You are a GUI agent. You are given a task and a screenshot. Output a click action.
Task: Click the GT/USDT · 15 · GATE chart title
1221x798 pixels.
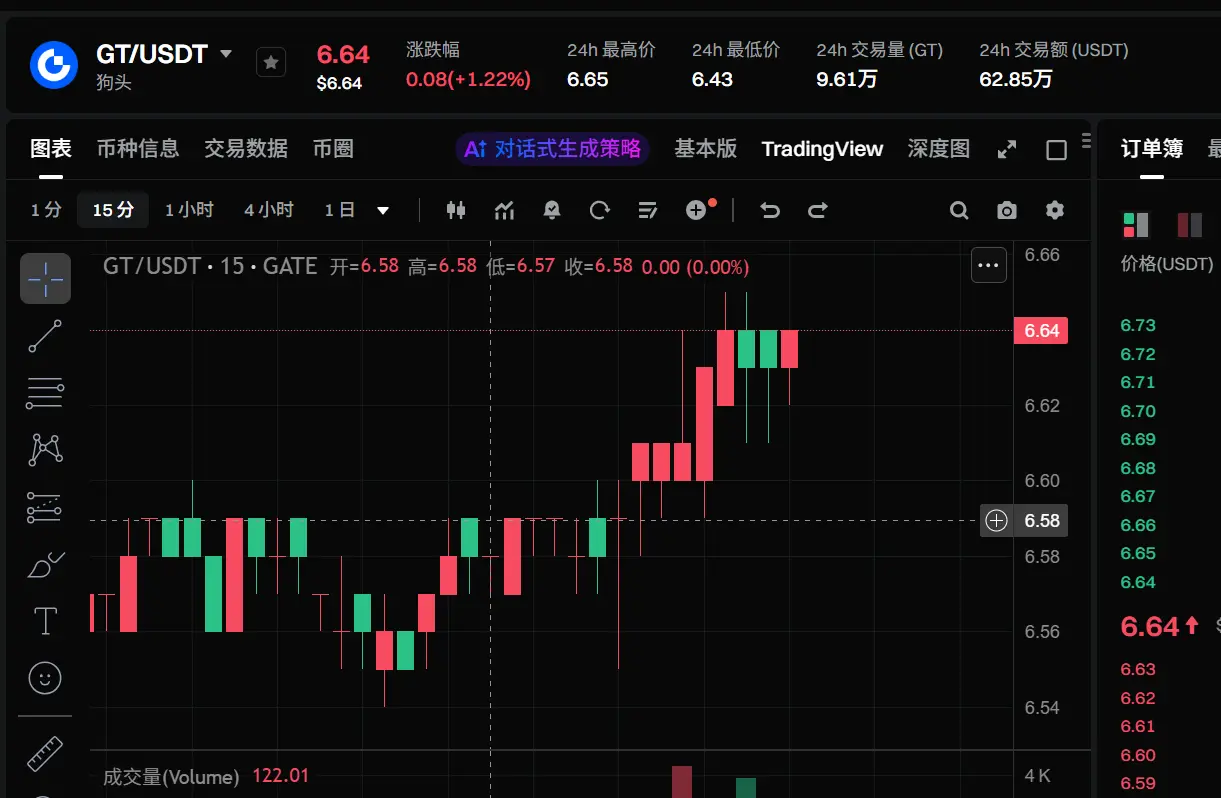click(x=210, y=267)
